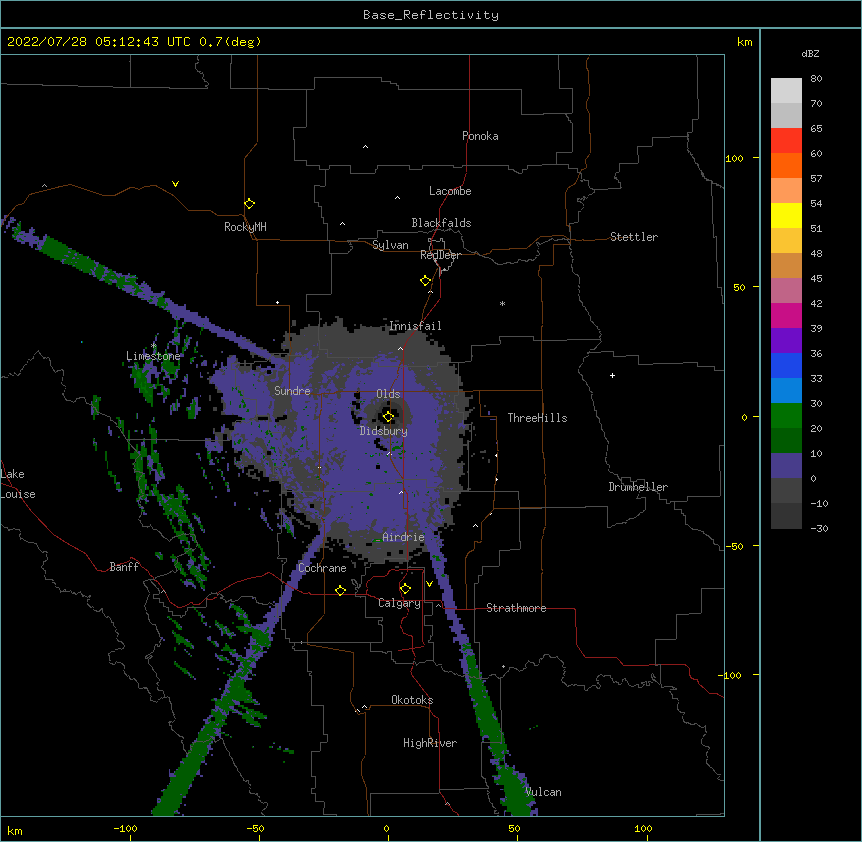Screen dimensions: 862x842
Task: Click the asterisk marker above the Limestone label
Action: coord(153,346)
